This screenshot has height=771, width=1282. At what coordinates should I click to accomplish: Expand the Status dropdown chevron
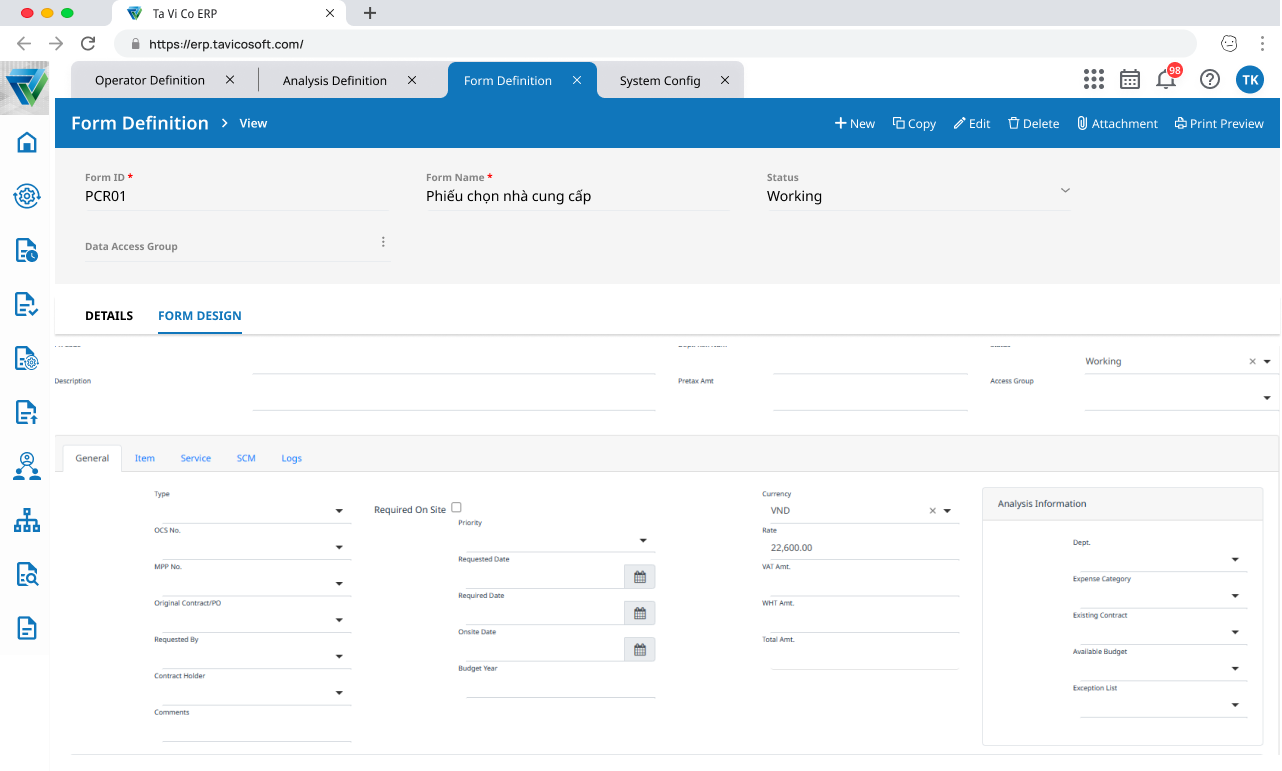(x=1065, y=190)
